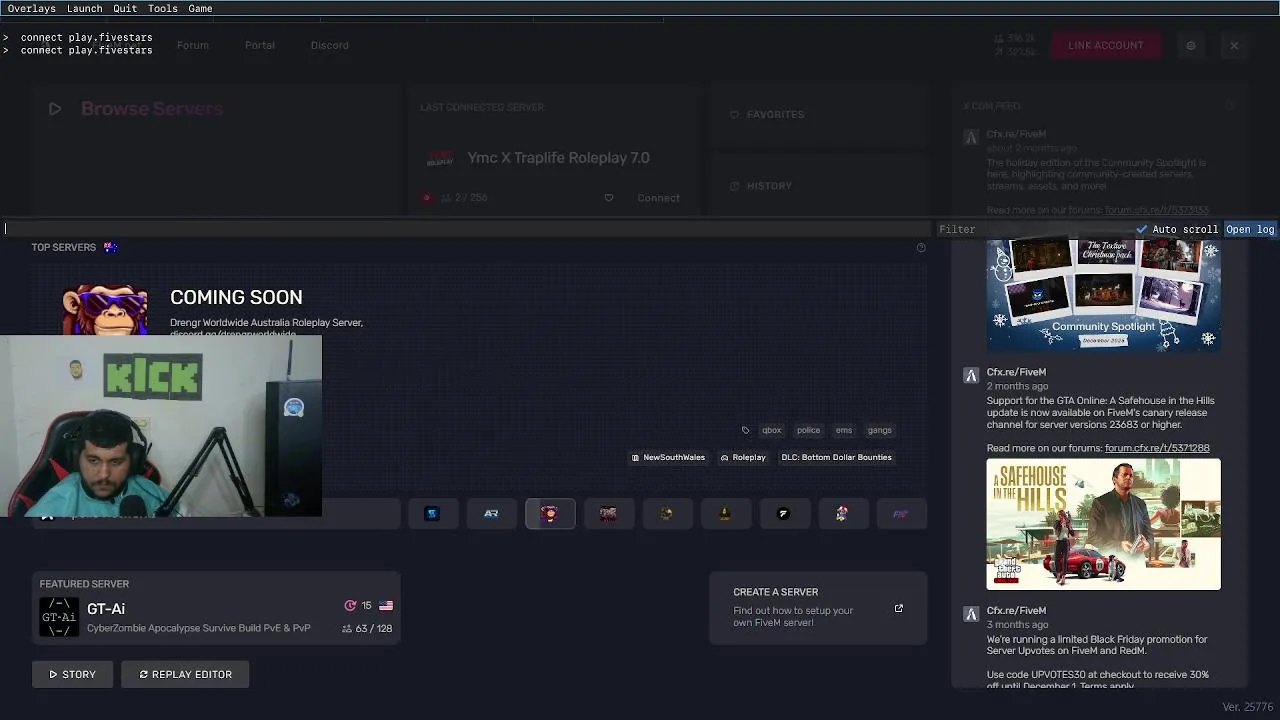The image size is (1280, 720).
Task: Select the blue S server icon
Action: (432, 514)
